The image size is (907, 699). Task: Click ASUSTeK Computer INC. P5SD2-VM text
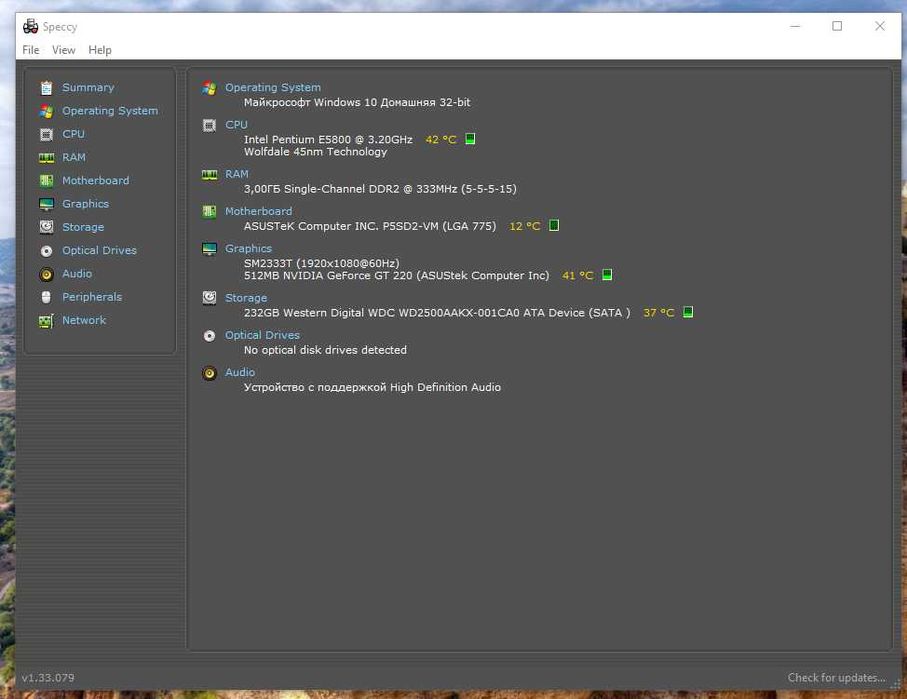click(x=370, y=226)
